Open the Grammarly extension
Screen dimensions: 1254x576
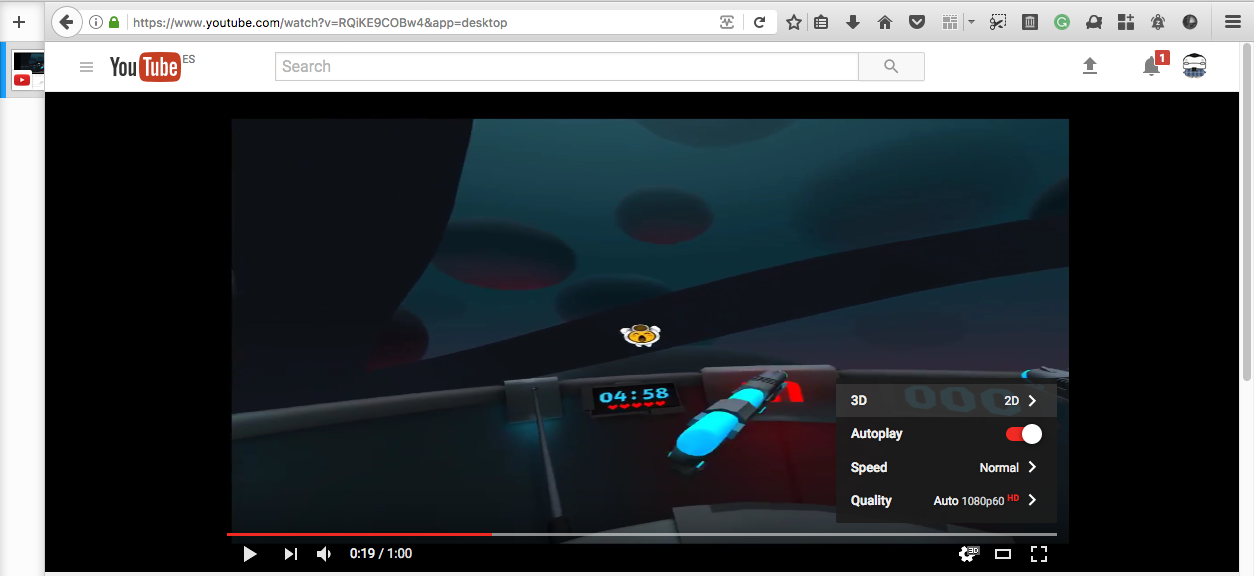click(1062, 22)
